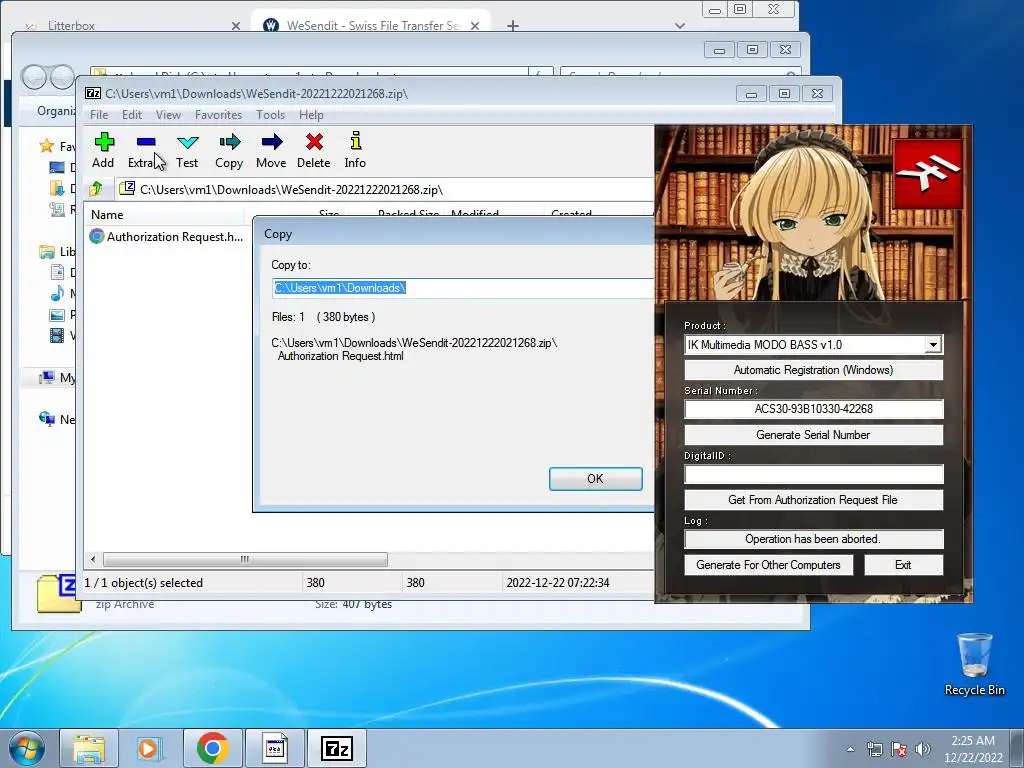Open the Favorites menu in 7-Zip
Screen dimensions: 1024x768
218,115
